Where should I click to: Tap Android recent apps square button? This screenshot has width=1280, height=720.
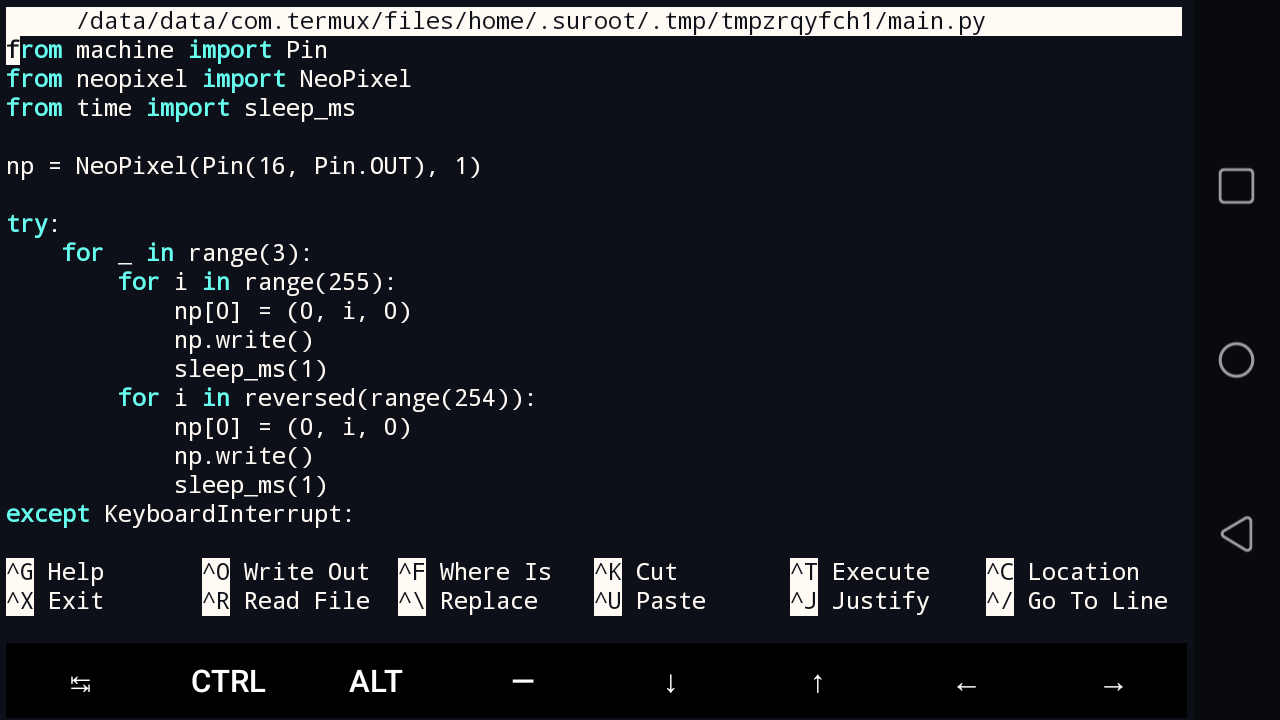pos(1236,187)
